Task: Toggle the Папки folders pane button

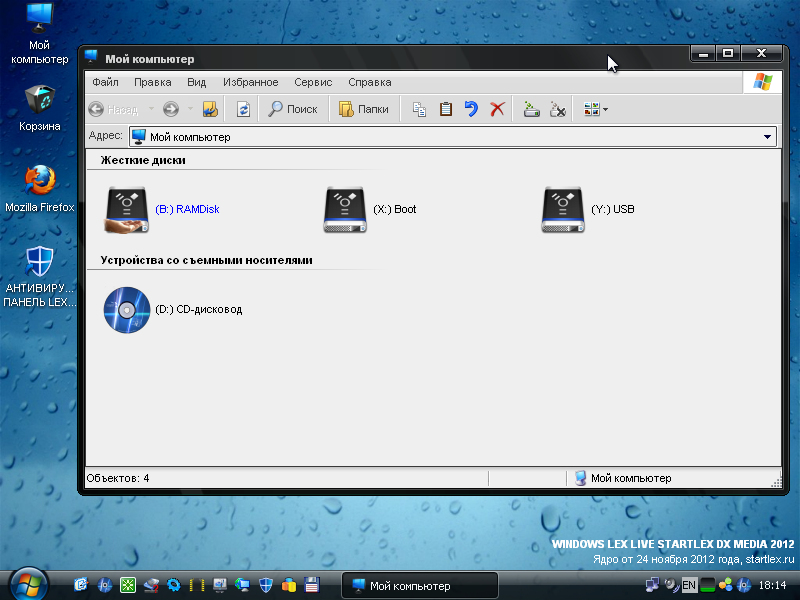Action: pyautogui.click(x=363, y=109)
